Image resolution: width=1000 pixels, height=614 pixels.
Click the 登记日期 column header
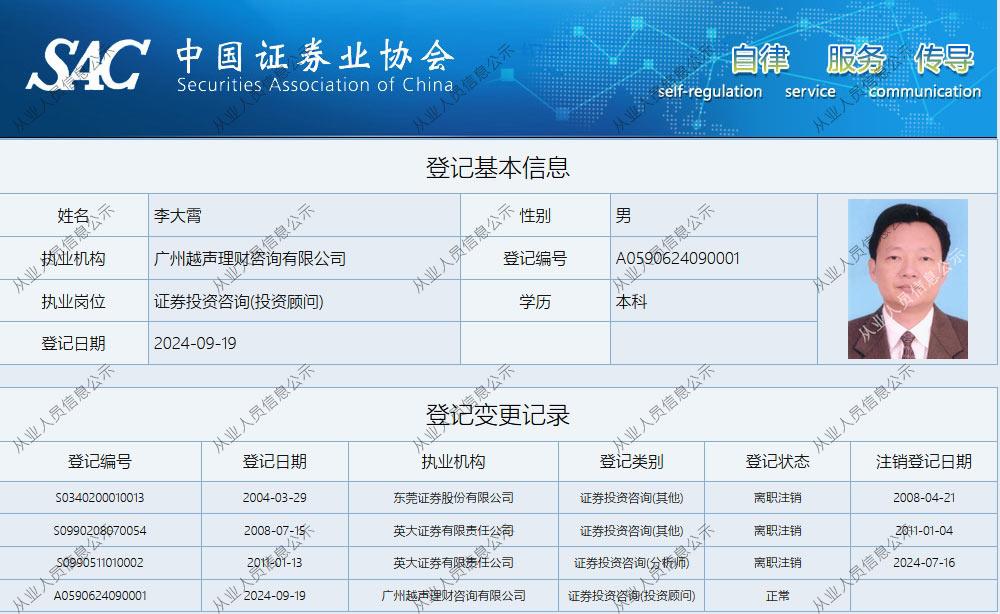click(275, 461)
